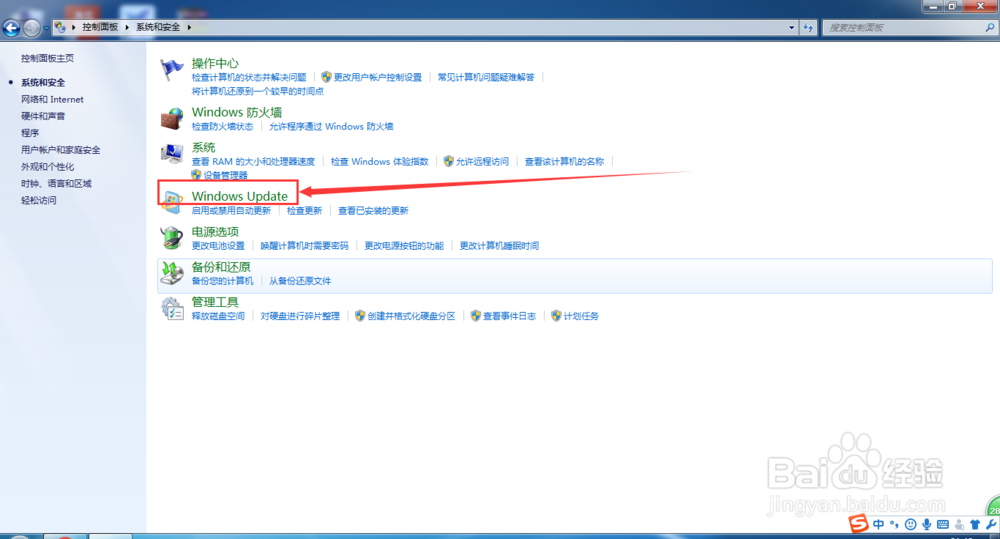Toggle the 中 Chinese input mode
The image size is (1000, 539).
click(x=879, y=524)
